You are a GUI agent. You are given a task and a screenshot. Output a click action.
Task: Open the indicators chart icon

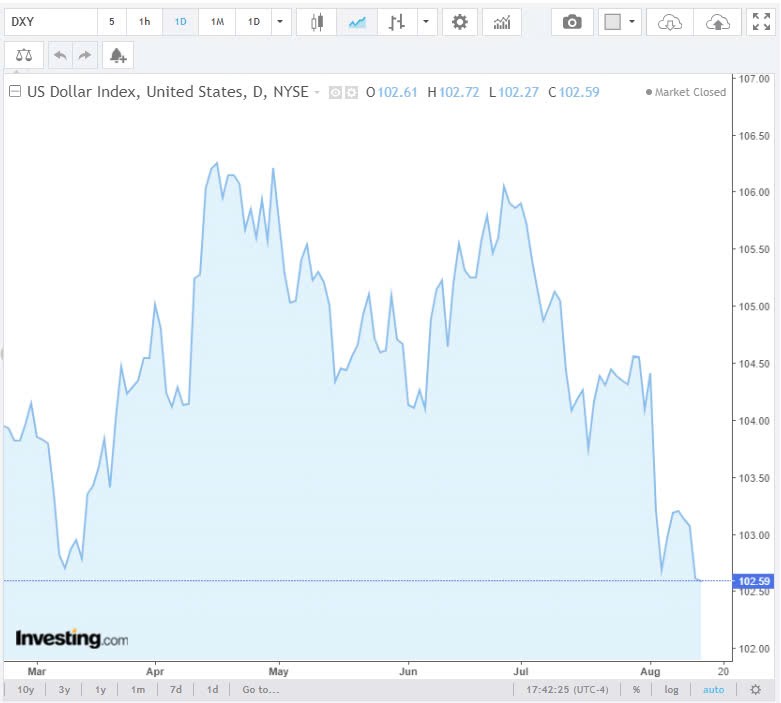point(501,22)
